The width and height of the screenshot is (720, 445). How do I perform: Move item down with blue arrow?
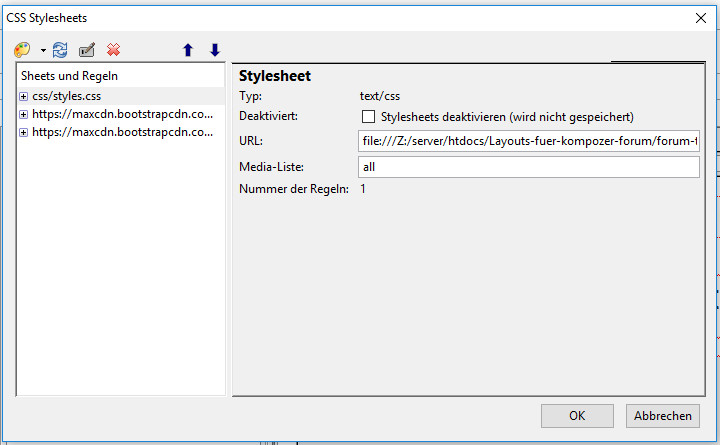(x=215, y=50)
